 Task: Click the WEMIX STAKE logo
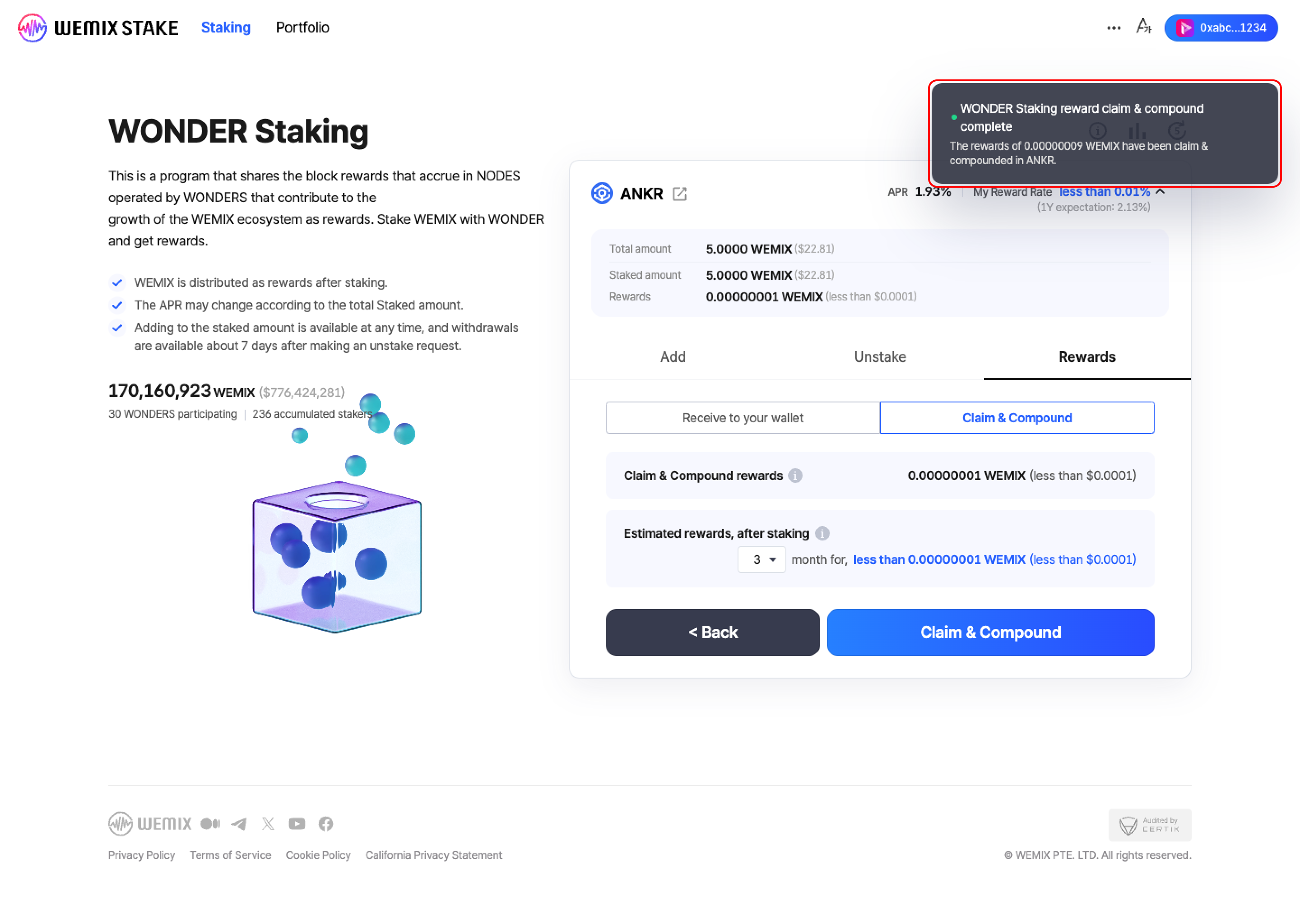pyautogui.click(x=98, y=28)
